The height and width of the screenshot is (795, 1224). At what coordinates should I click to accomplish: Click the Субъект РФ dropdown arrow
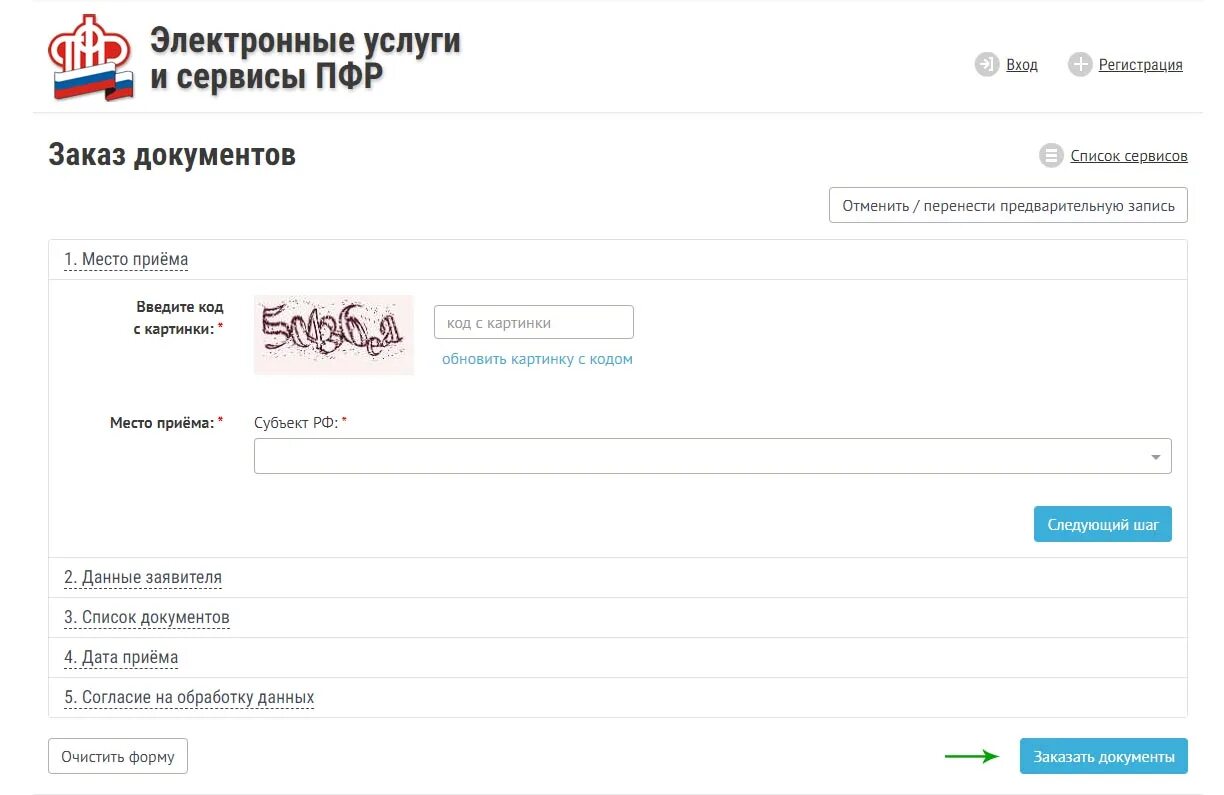1155,457
